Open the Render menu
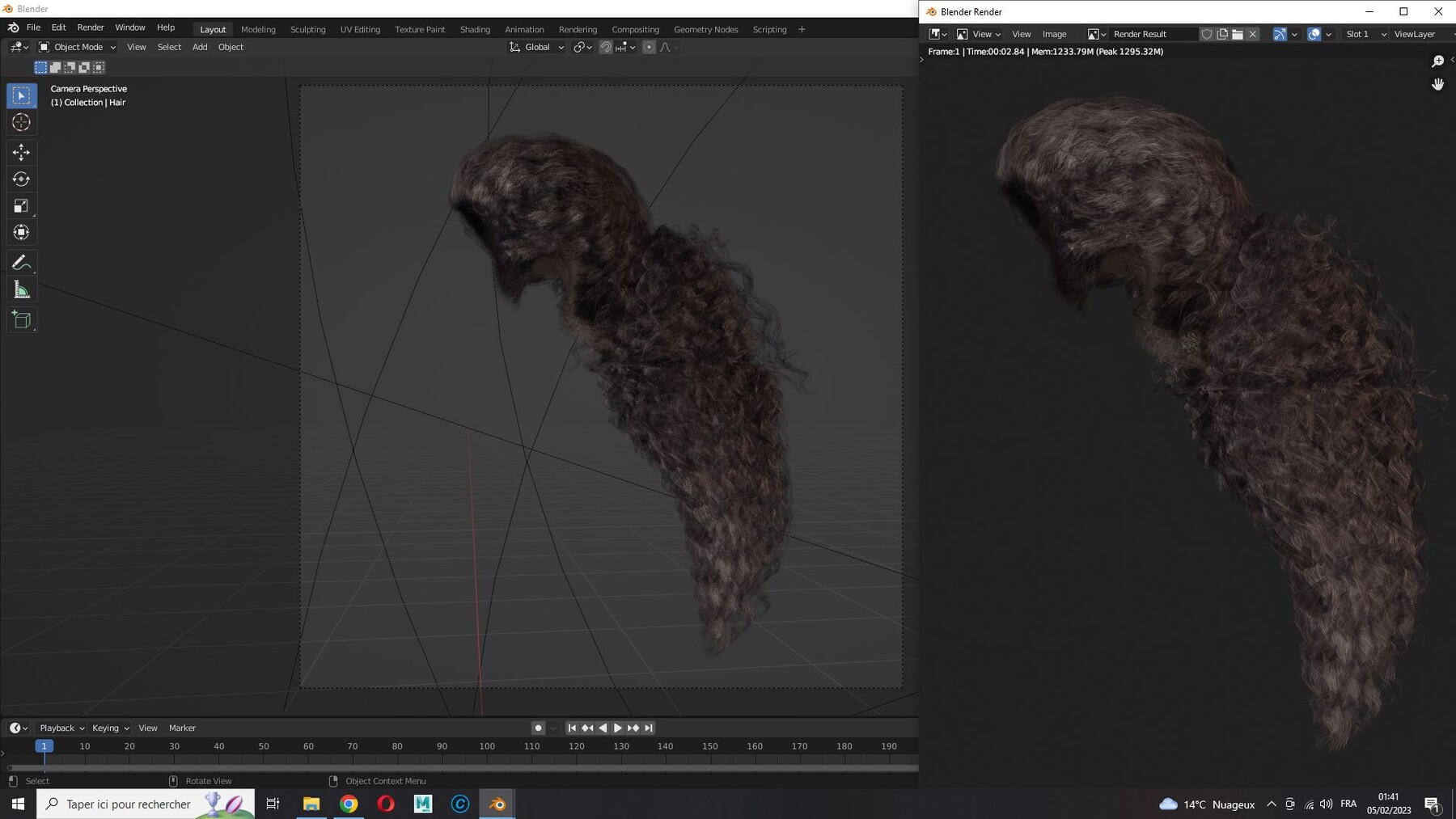1456x819 pixels. click(x=91, y=27)
